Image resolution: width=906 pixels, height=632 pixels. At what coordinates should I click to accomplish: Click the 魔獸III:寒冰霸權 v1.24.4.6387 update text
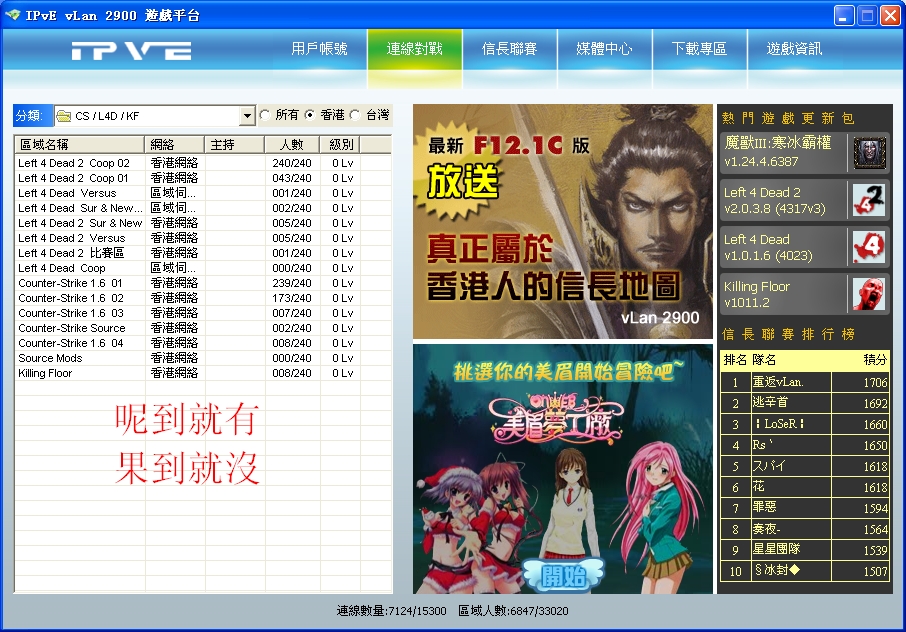click(x=778, y=151)
